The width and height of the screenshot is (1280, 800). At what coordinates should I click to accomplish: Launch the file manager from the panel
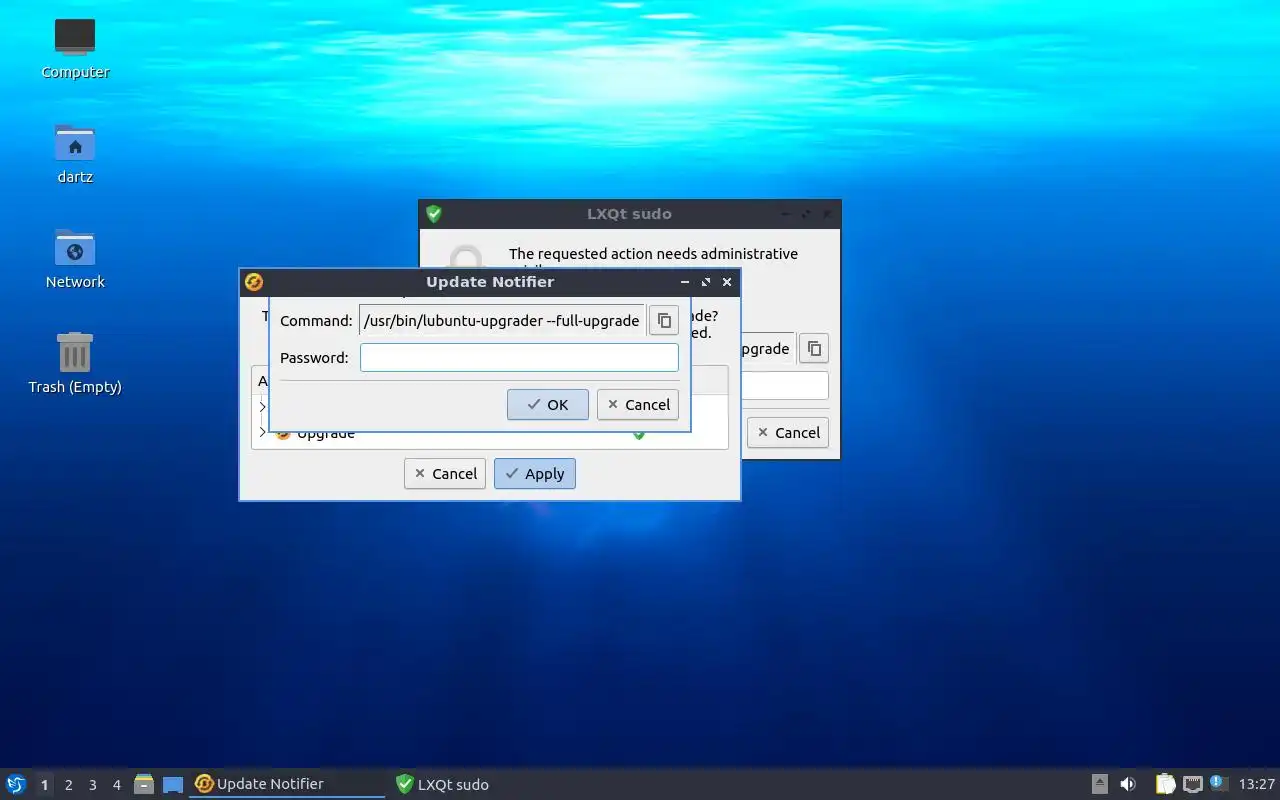(143, 784)
